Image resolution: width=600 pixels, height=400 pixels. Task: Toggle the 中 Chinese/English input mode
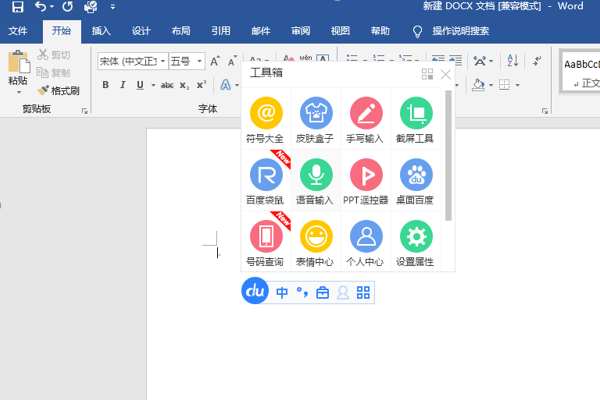tap(282, 293)
